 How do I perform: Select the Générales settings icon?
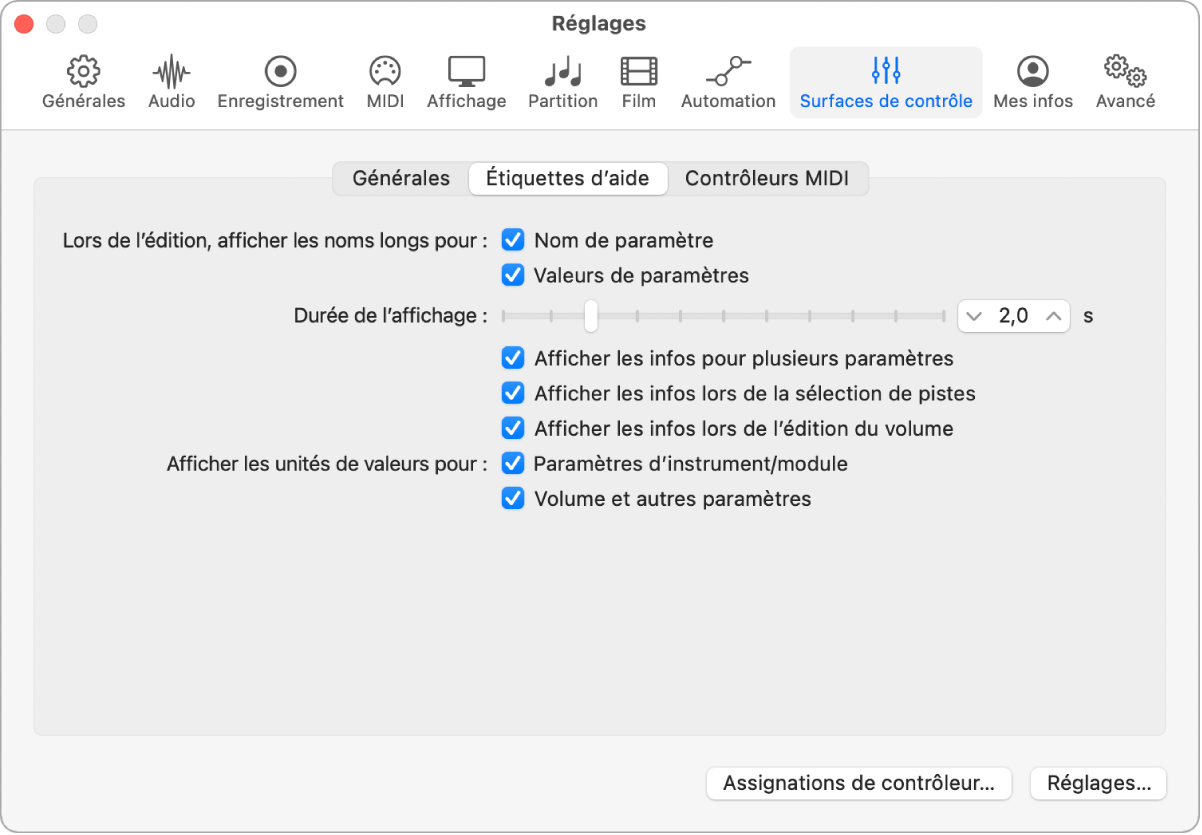pos(83,80)
